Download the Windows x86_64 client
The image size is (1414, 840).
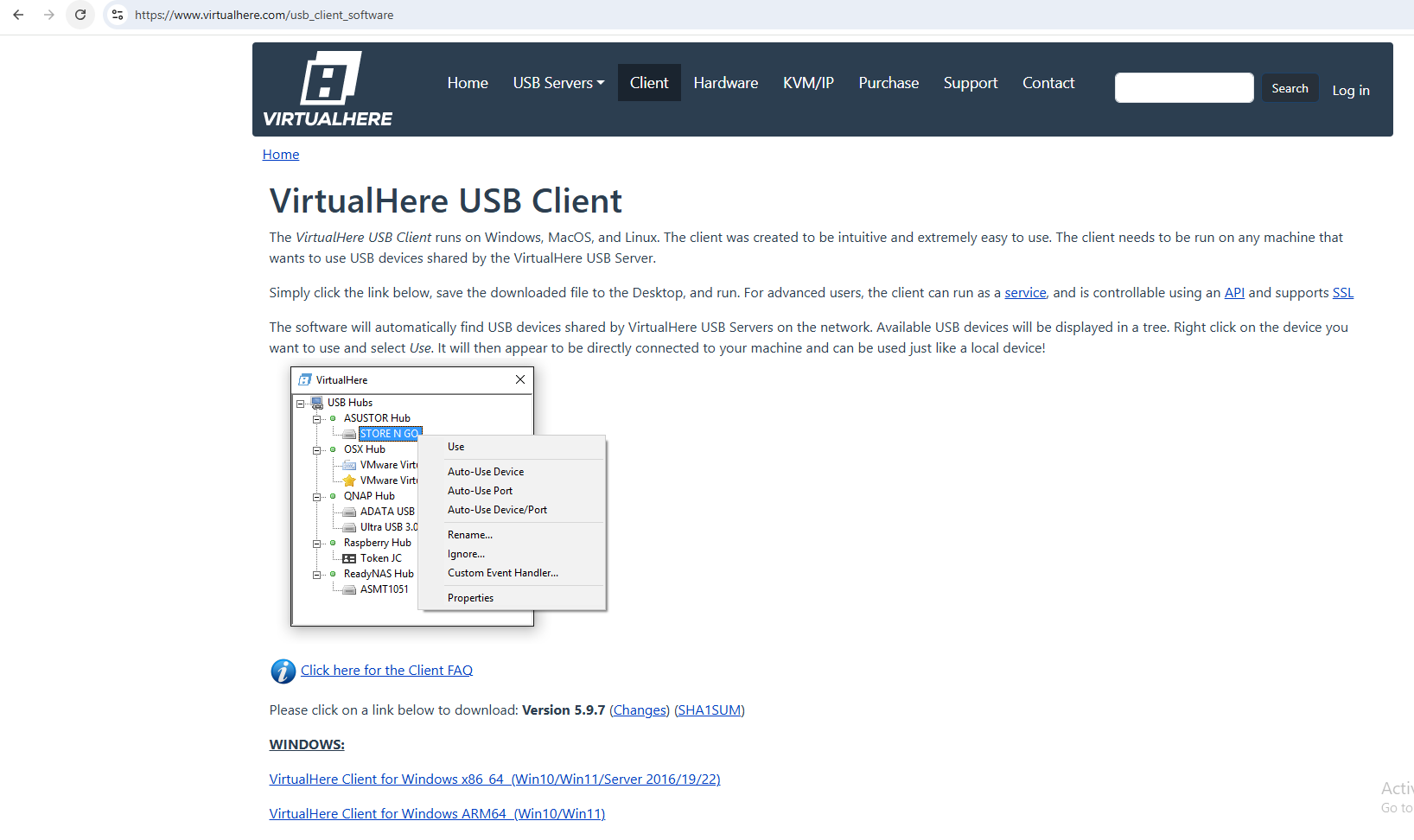(494, 780)
